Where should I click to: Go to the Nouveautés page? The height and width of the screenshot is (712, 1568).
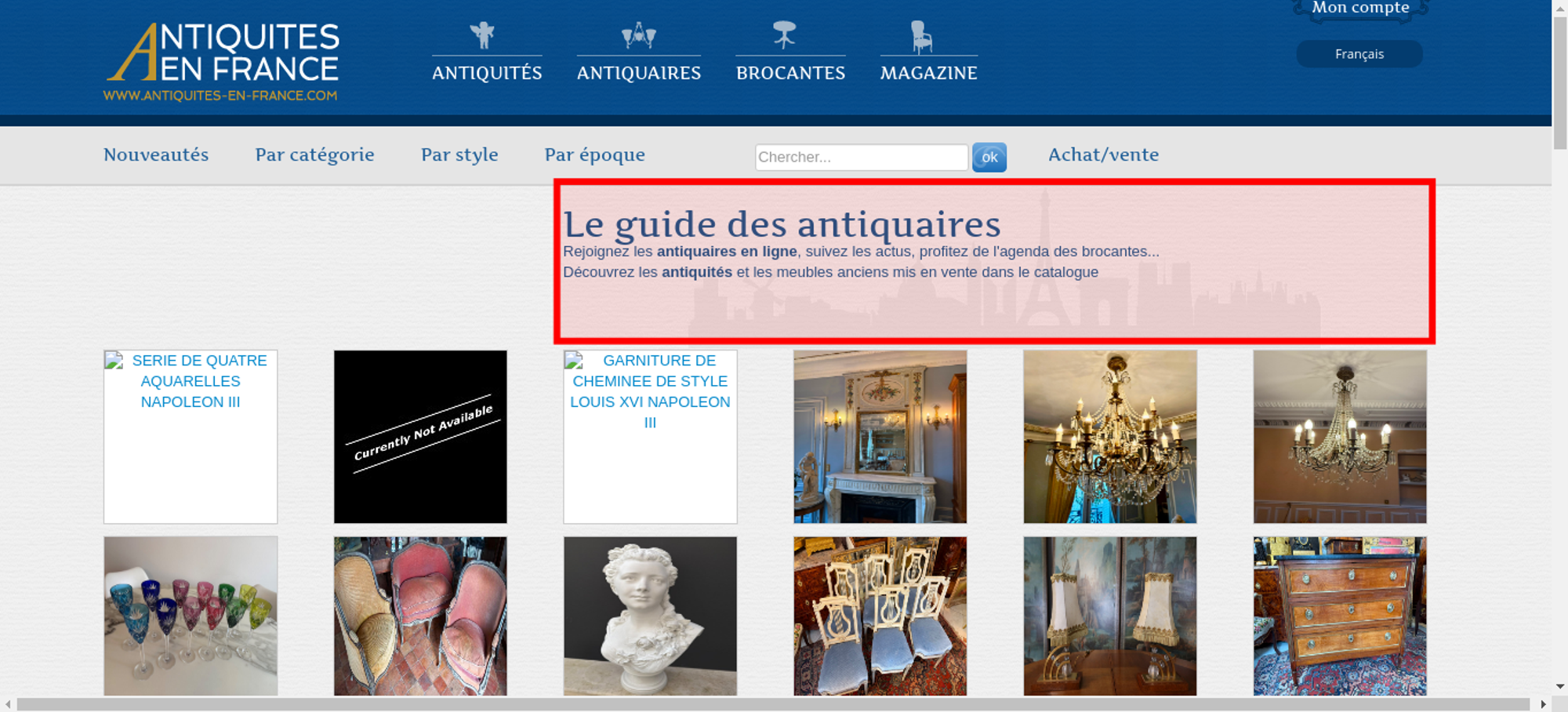tap(156, 154)
